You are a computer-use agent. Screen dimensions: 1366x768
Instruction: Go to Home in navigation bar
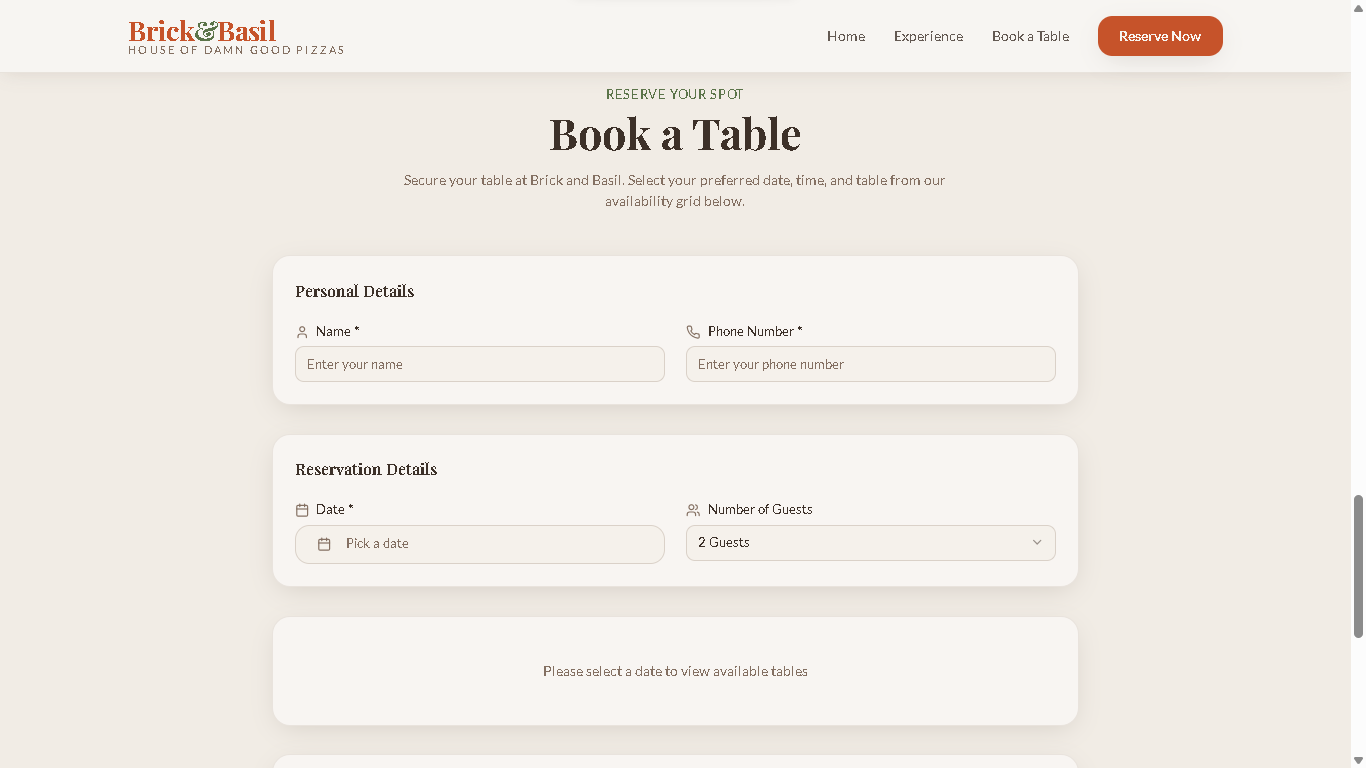[x=845, y=36]
